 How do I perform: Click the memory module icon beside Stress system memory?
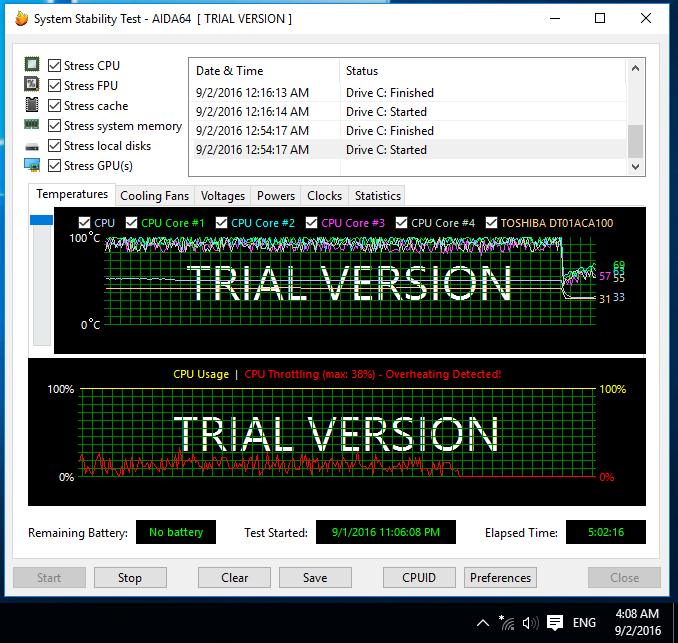[x=32, y=126]
